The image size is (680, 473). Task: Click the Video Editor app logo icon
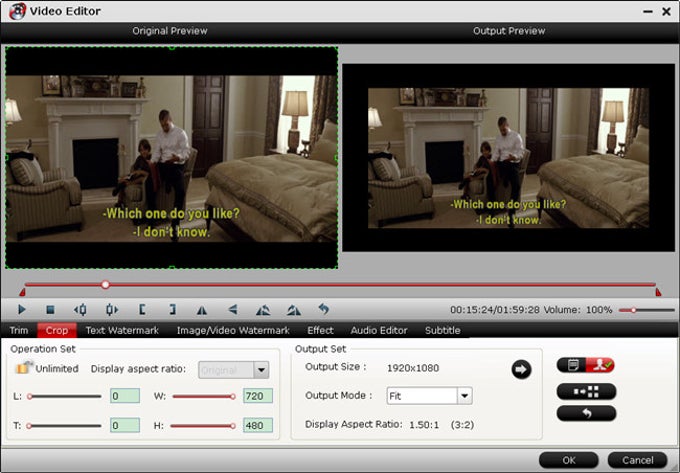(17, 11)
